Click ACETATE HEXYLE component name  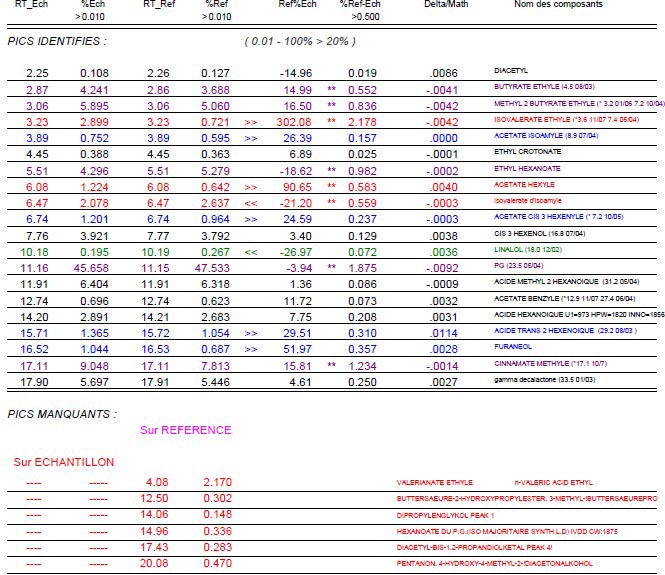[524, 185]
